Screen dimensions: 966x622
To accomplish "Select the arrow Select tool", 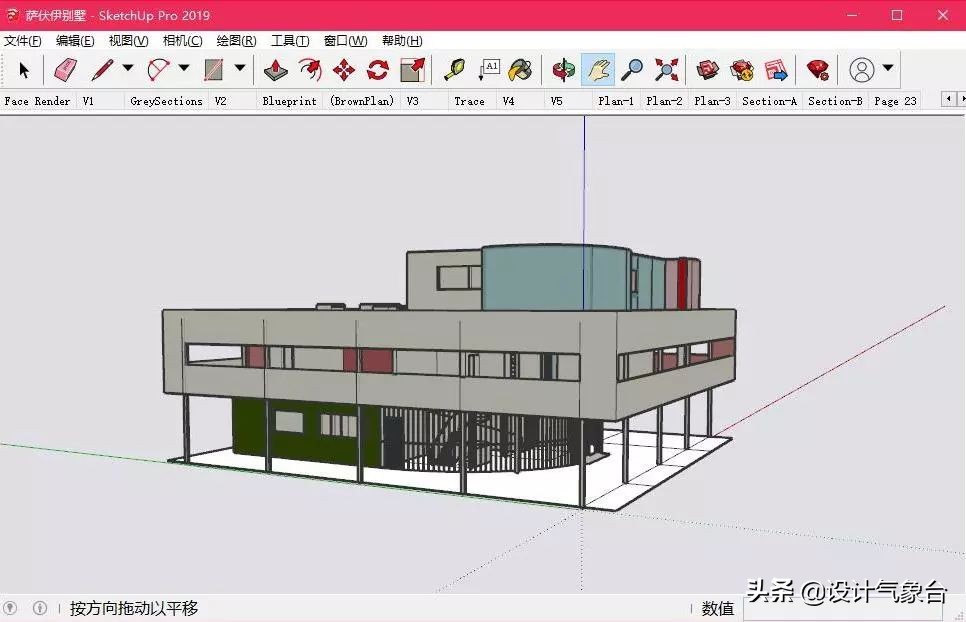I will click(24, 70).
